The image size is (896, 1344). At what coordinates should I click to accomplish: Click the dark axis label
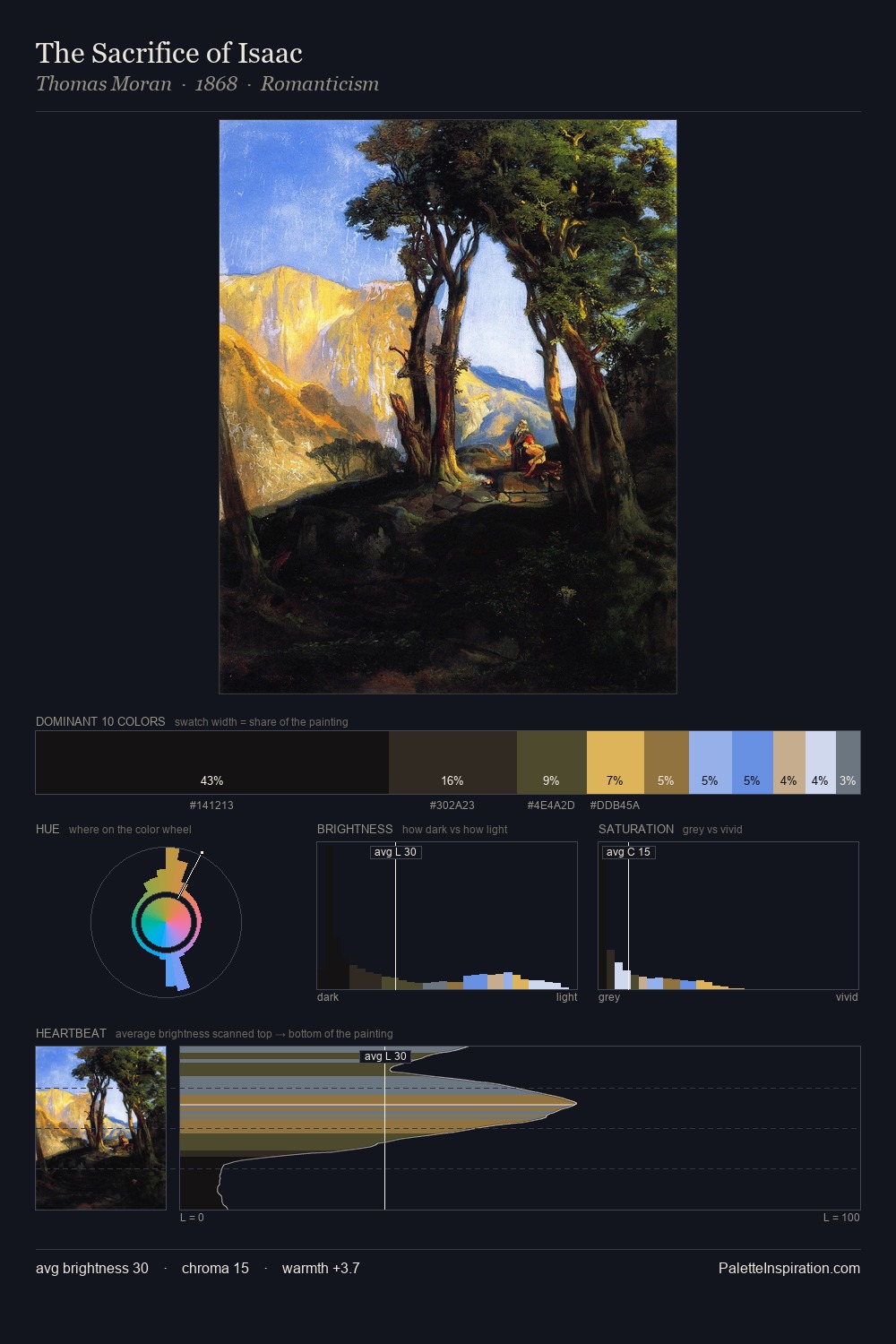coord(328,997)
